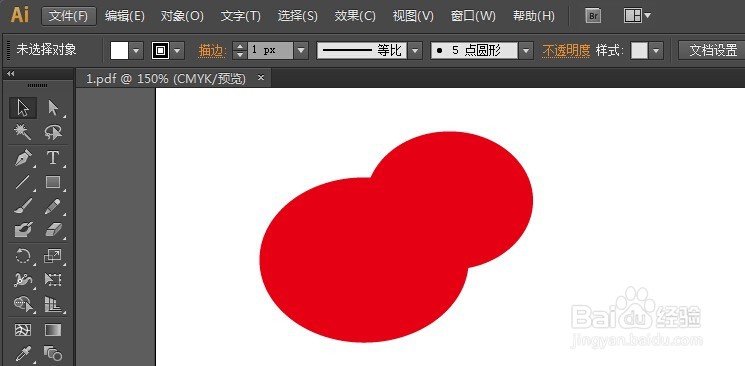745x366 pixels.
Task: Select the Rectangle tool
Action: tap(53, 182)
